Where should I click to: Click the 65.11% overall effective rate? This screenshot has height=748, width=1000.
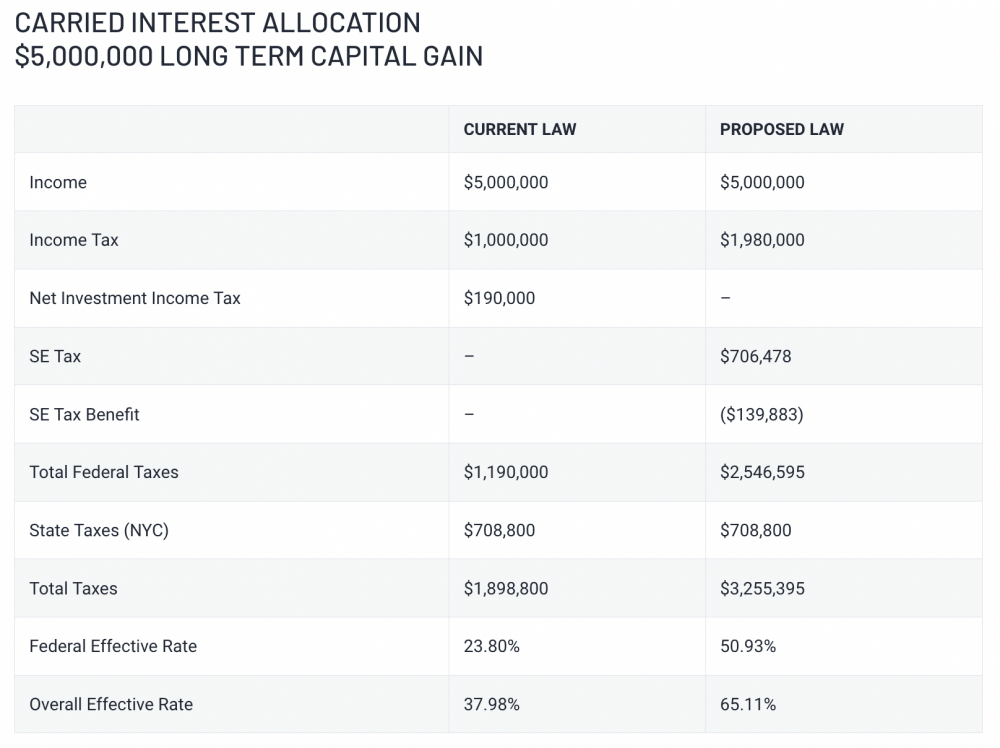pyautogui.click(x=748, y=704)
